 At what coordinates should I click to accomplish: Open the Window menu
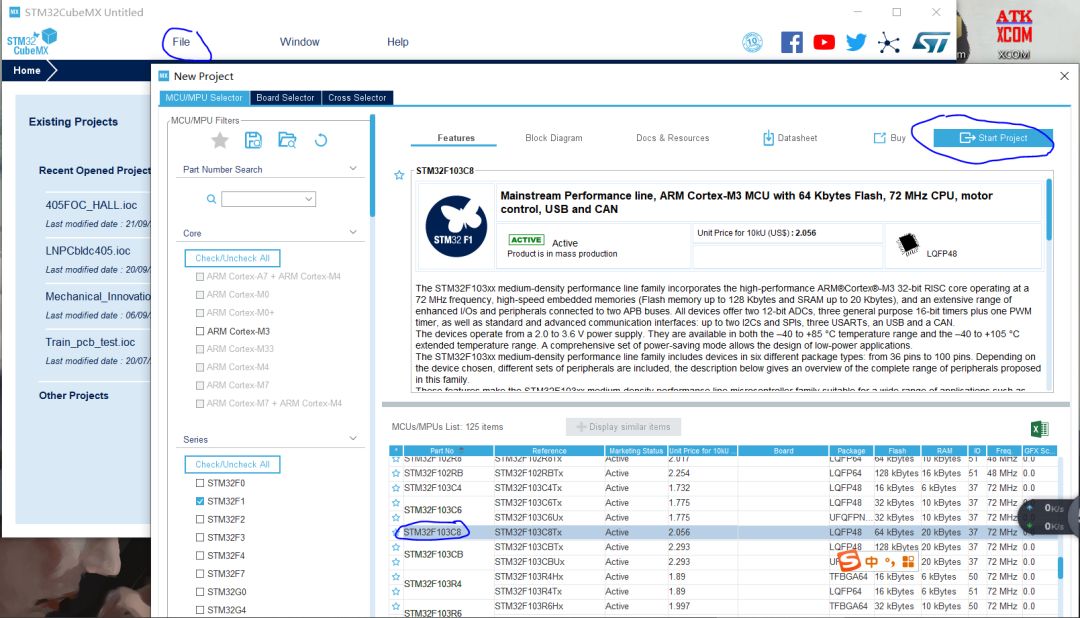300,42
